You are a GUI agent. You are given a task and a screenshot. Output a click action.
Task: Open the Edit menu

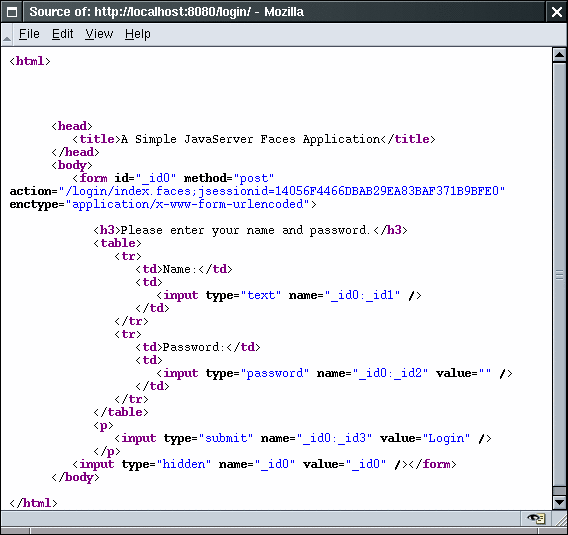point(62,34)
